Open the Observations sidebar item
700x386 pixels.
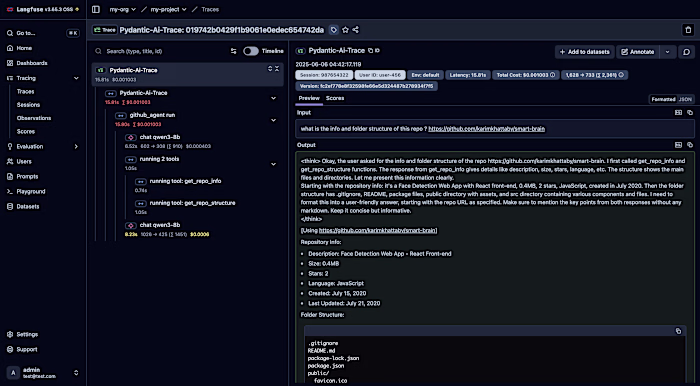33,118
